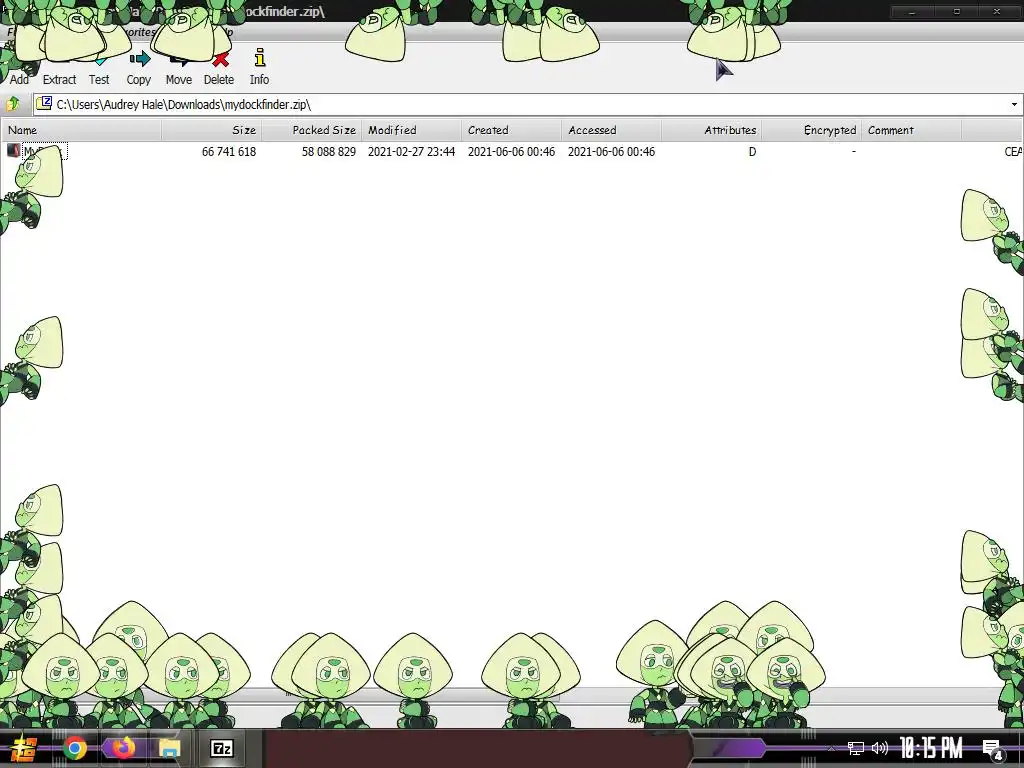The width and height of the screenshot is (1024, 768).
Task: Sort by the Modified column
Action: tap(411, 130)
